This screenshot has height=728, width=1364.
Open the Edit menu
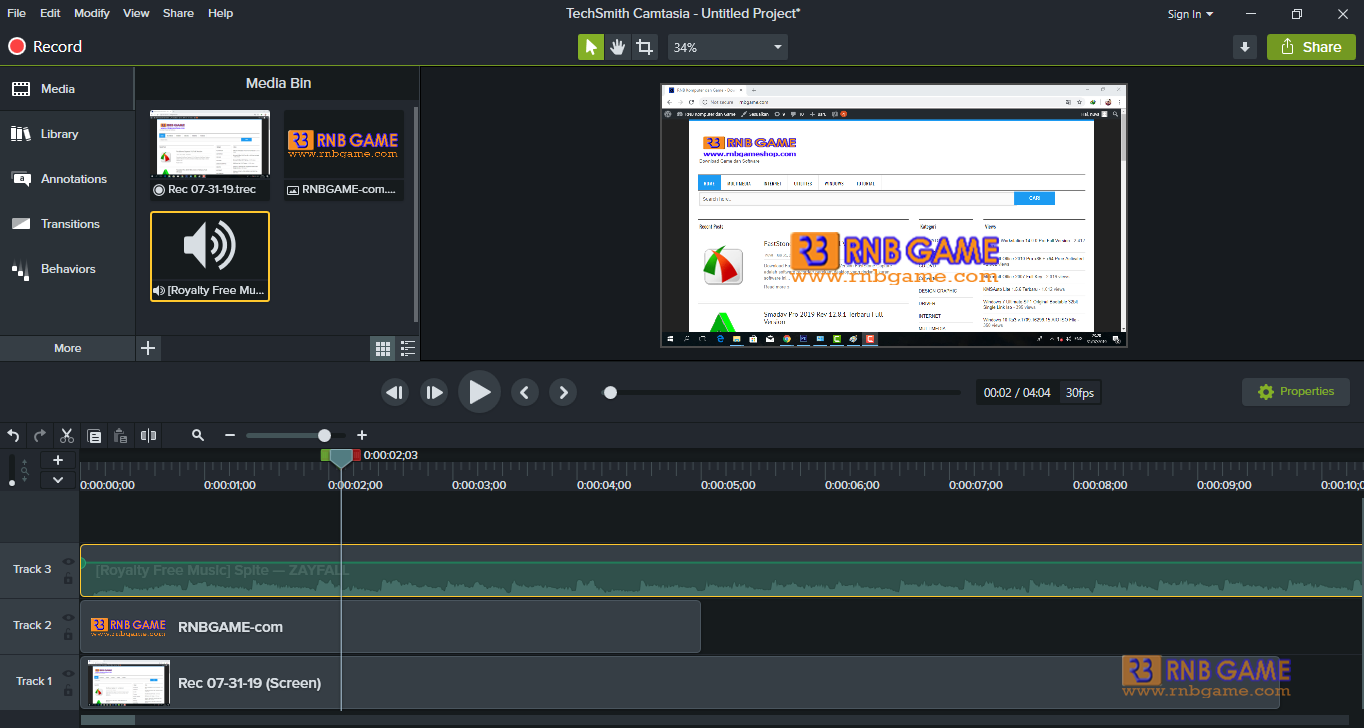(x=51, y=13)
